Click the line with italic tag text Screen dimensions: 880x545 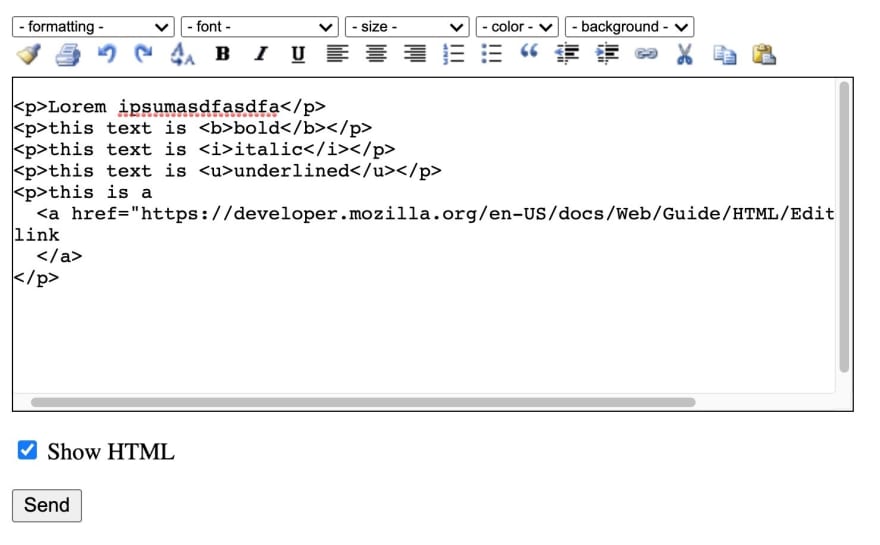(204, 149)
